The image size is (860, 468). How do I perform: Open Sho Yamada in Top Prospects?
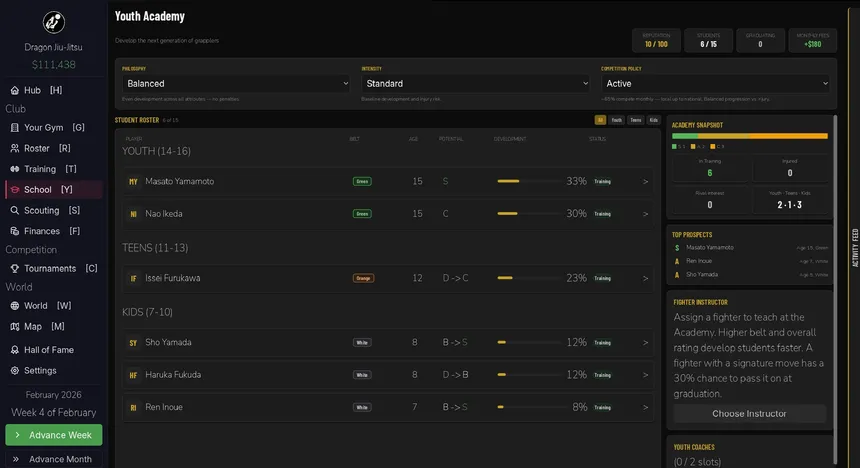click(750, 275)
